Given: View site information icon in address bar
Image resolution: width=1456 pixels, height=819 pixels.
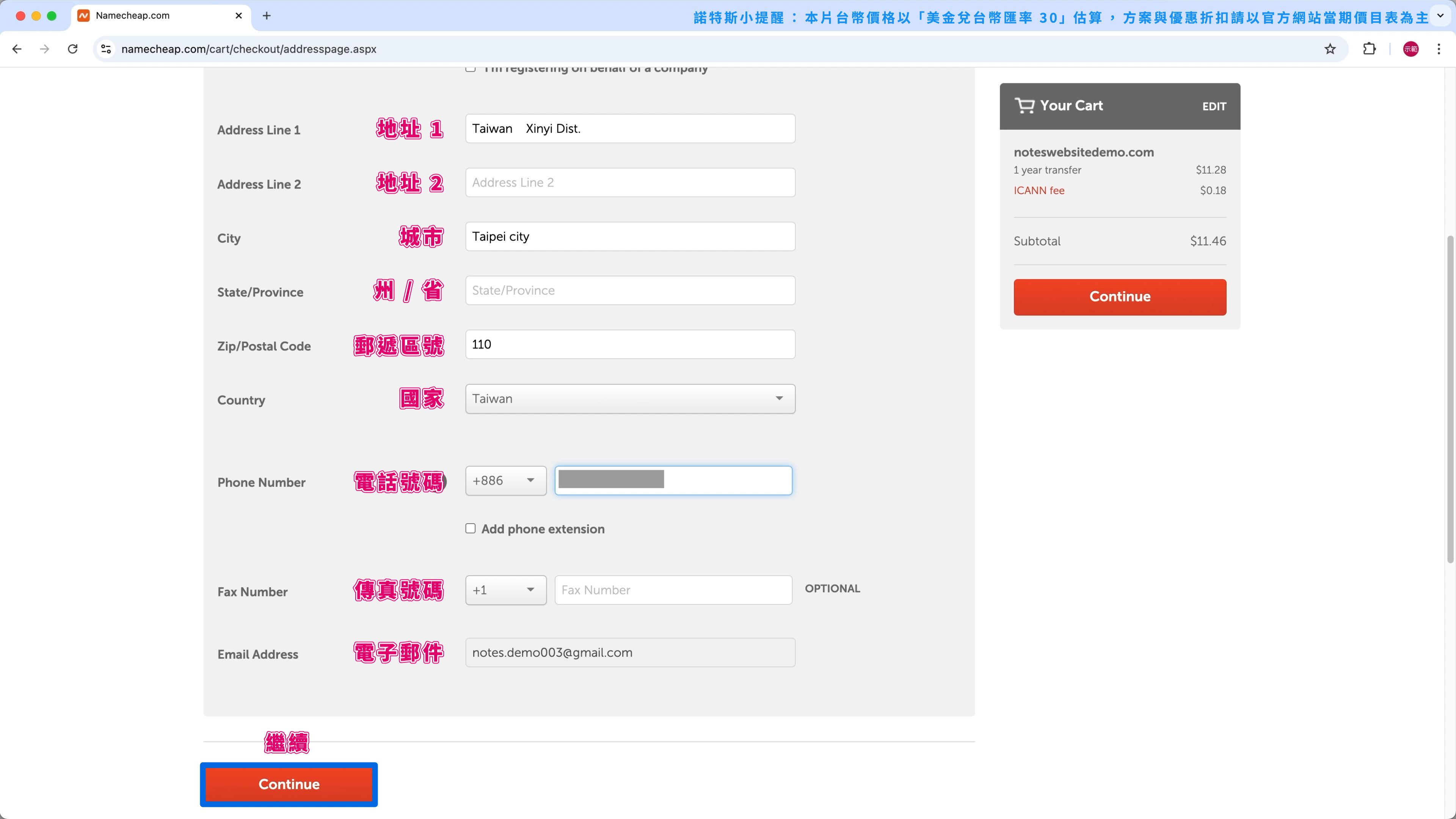Looking at the screenshot, I should (x=106, y=49).
